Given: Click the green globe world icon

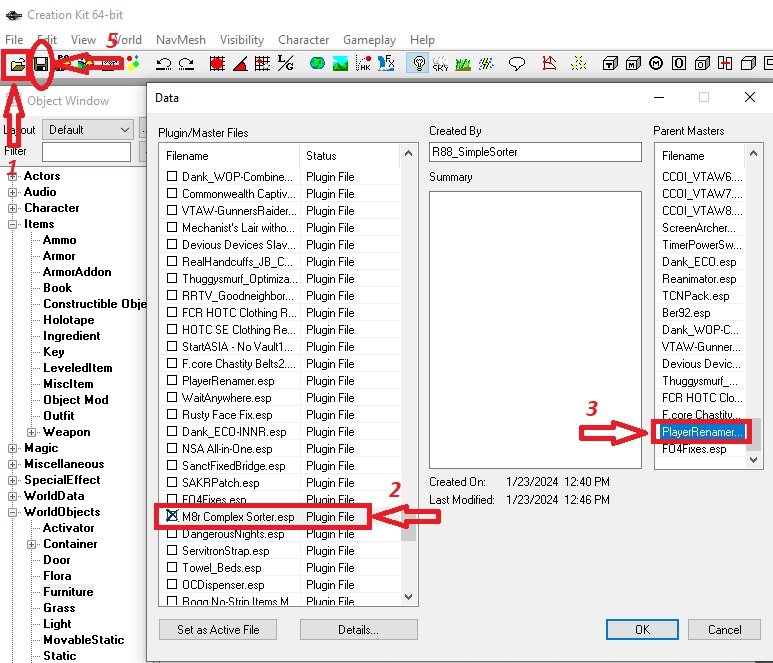Looking at the screenshot, I should point(317,64).
